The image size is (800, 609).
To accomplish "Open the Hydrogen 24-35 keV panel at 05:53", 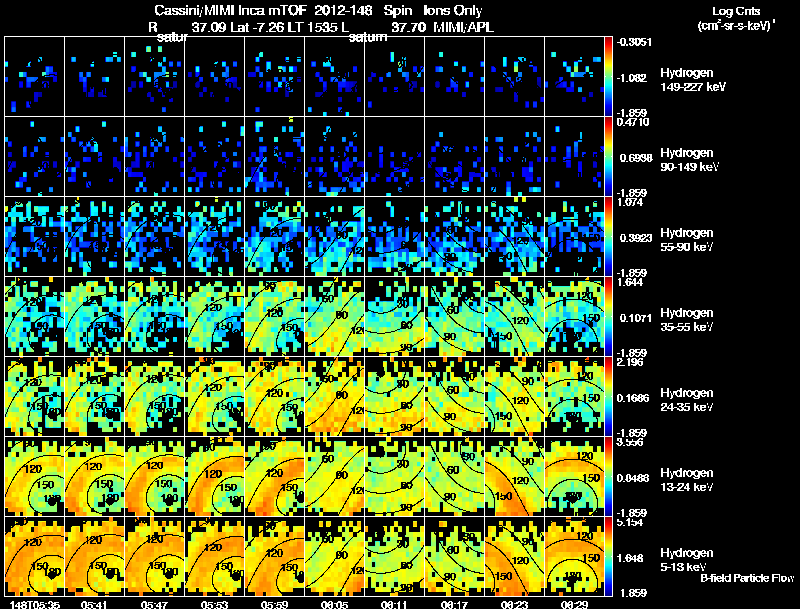I will [215, 397].
